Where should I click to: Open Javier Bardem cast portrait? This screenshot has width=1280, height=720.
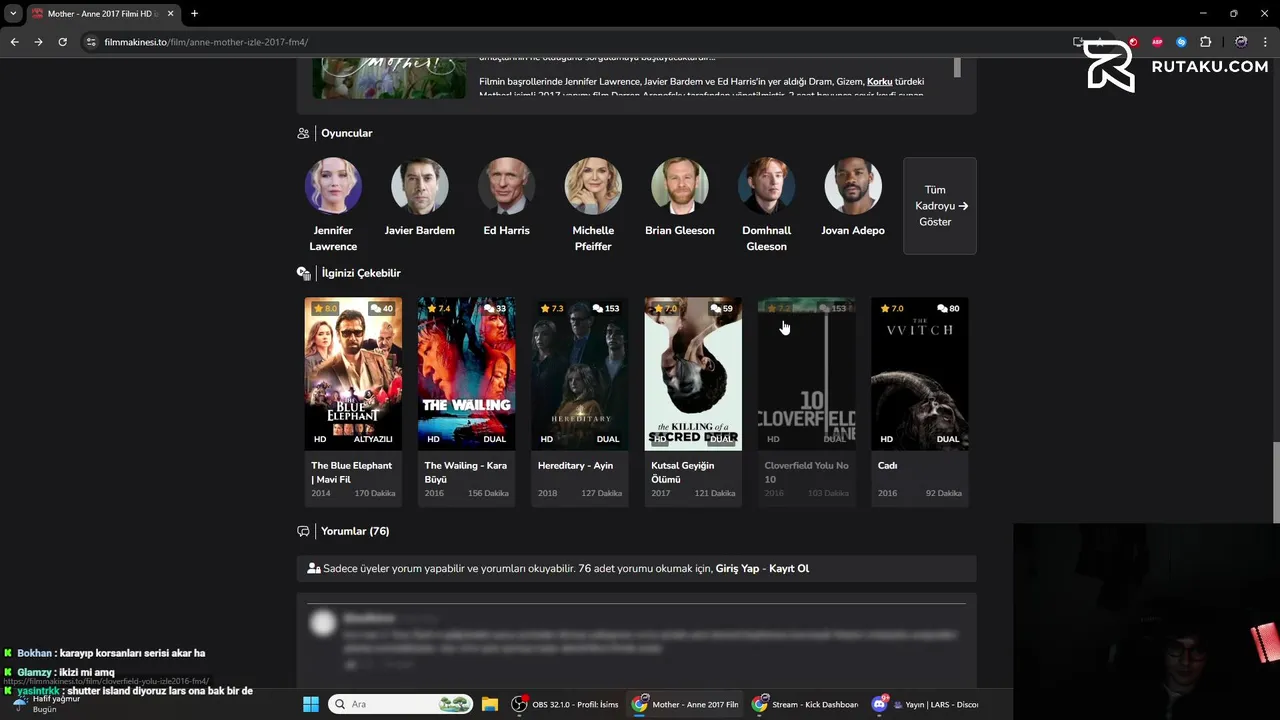[420, 186]
